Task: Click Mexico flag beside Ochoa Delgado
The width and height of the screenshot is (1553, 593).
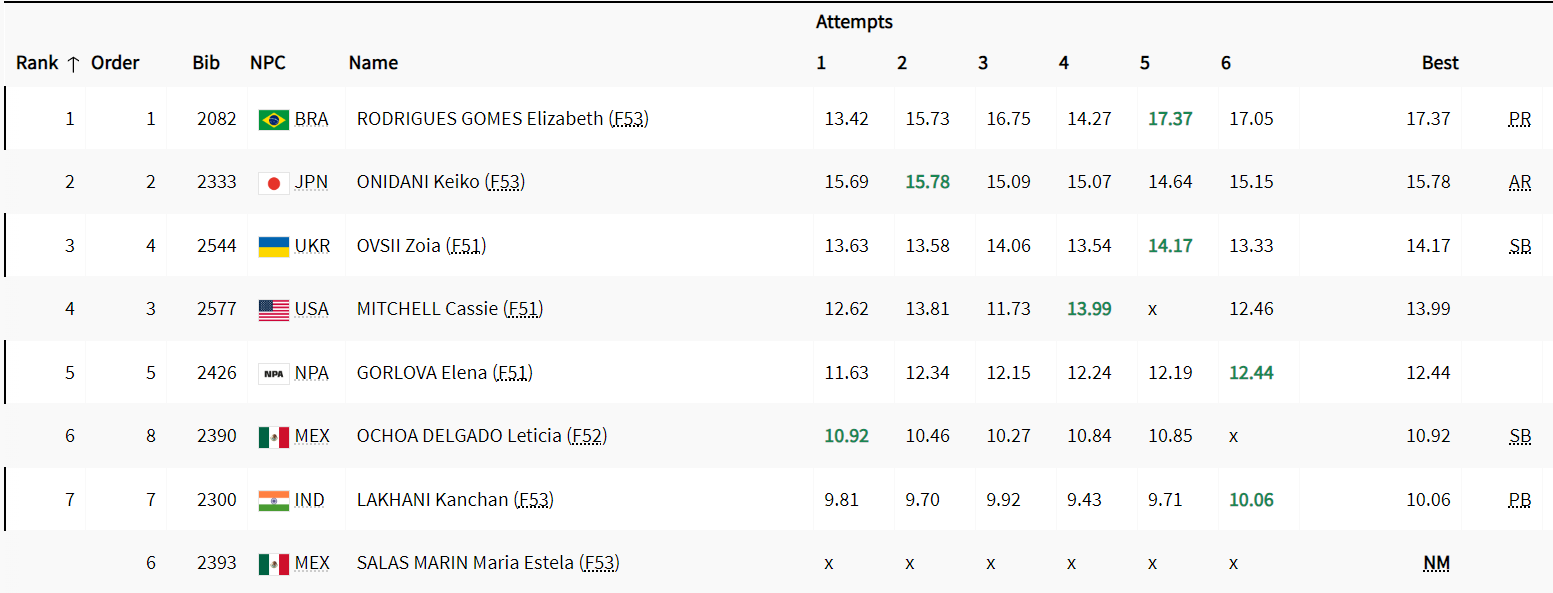Action: (273, 437)
